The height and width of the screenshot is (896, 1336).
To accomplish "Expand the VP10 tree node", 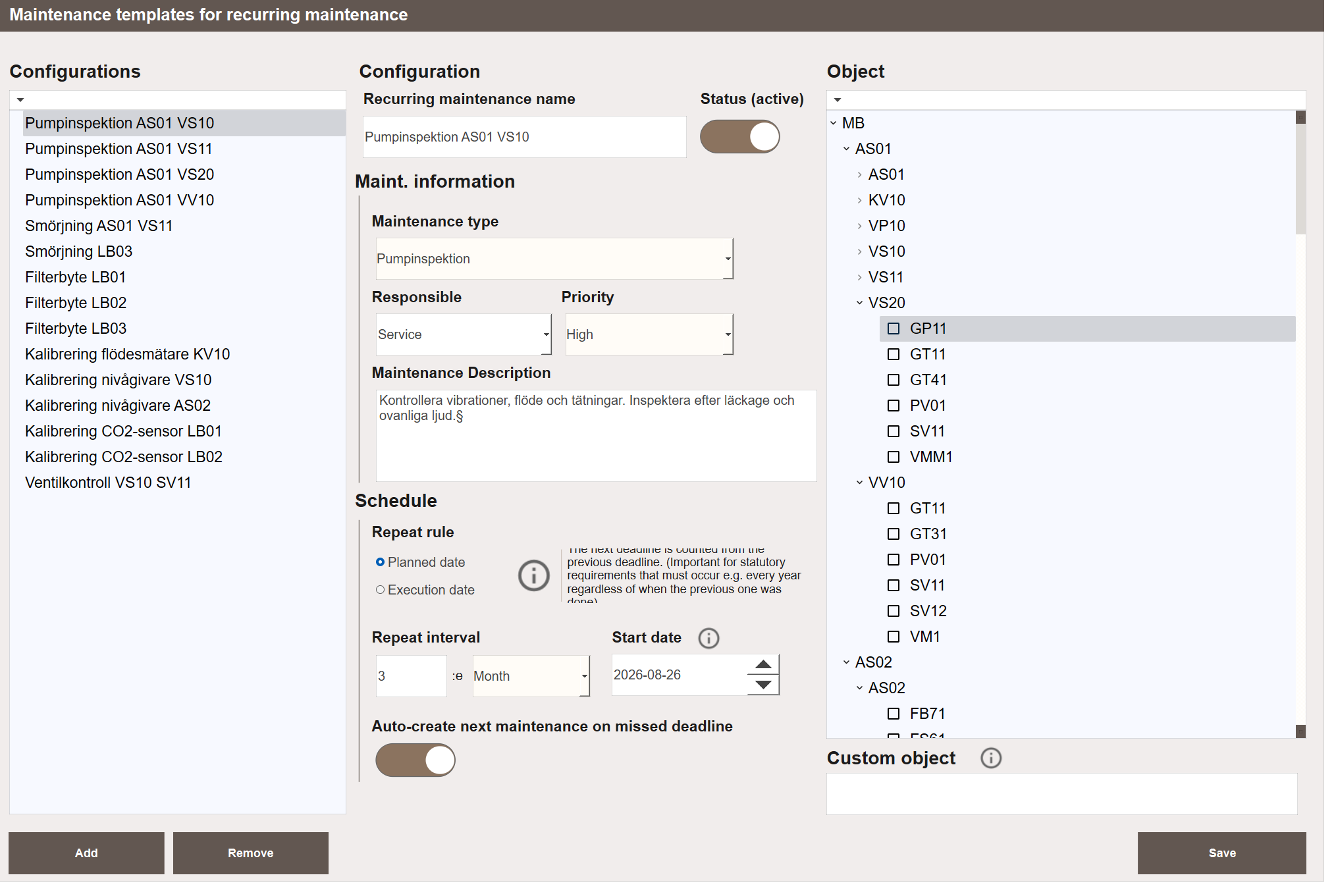I will (859, 226).
